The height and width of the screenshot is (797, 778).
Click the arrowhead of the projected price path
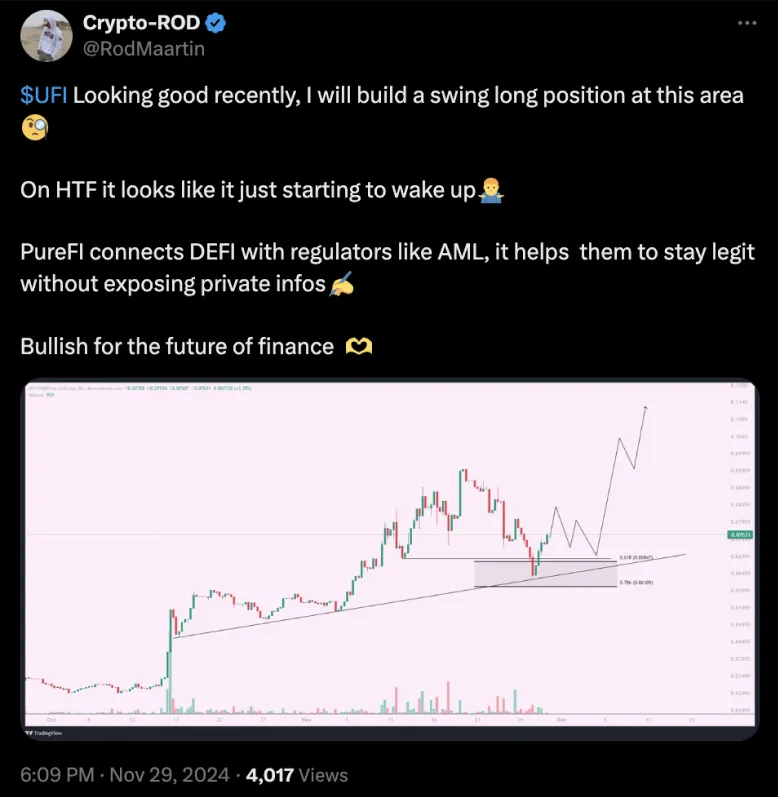coord(647,408)
